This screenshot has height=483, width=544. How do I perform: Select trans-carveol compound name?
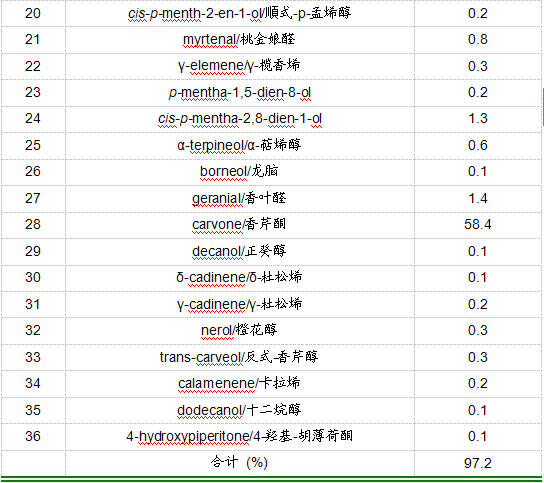[239, 357]
